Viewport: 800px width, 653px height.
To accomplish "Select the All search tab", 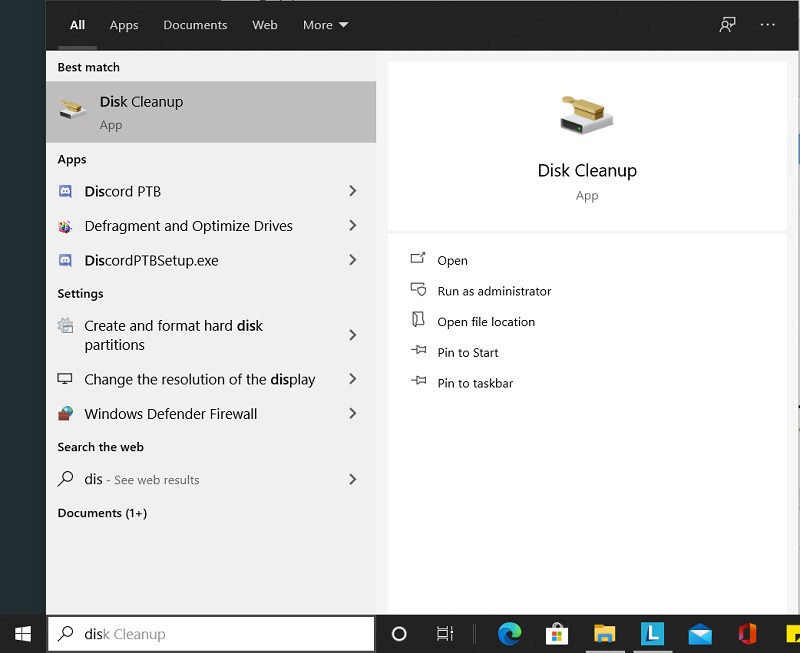I will [x=78, y=25].
